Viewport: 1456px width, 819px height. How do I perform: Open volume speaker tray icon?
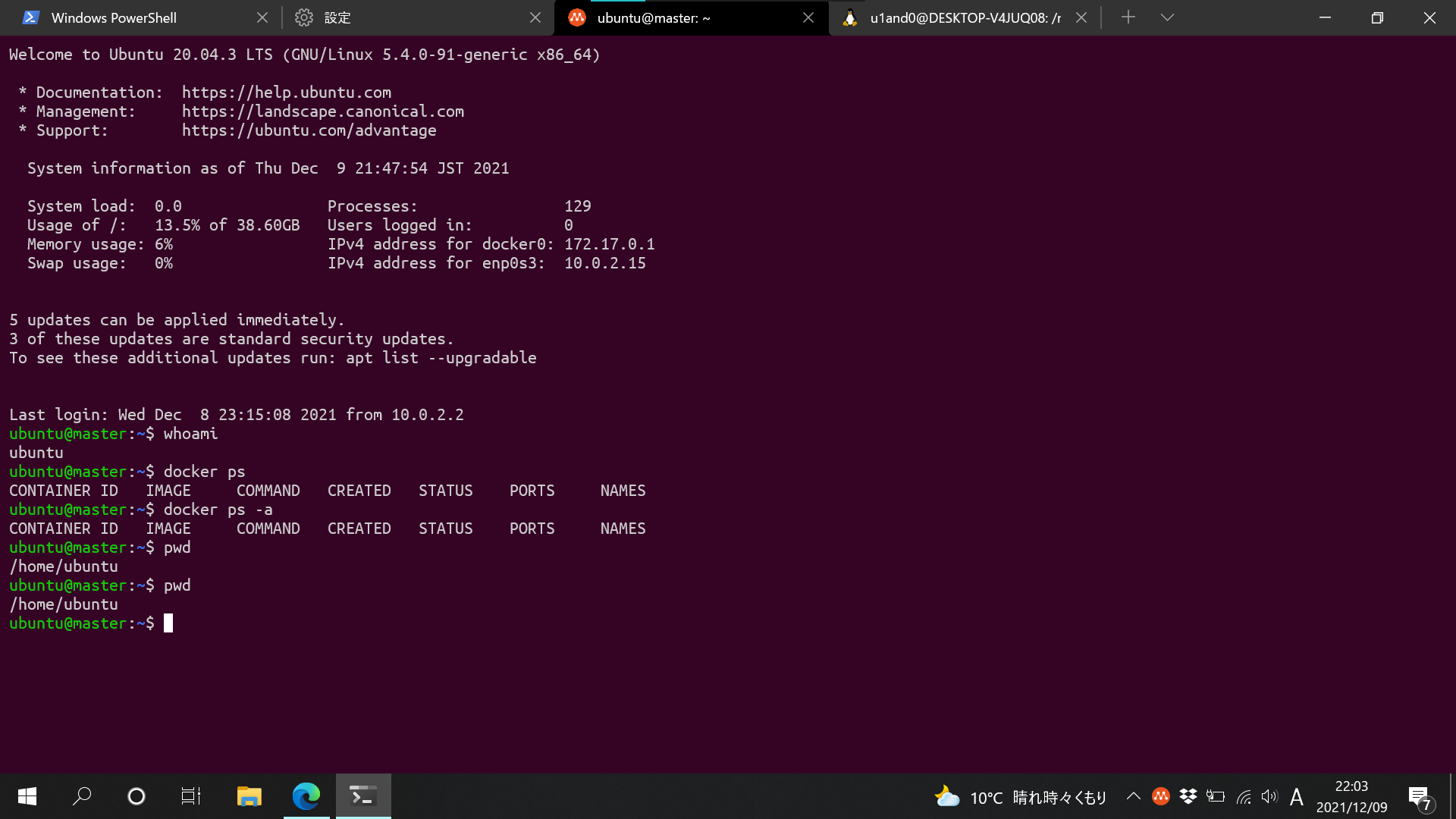1269,796
